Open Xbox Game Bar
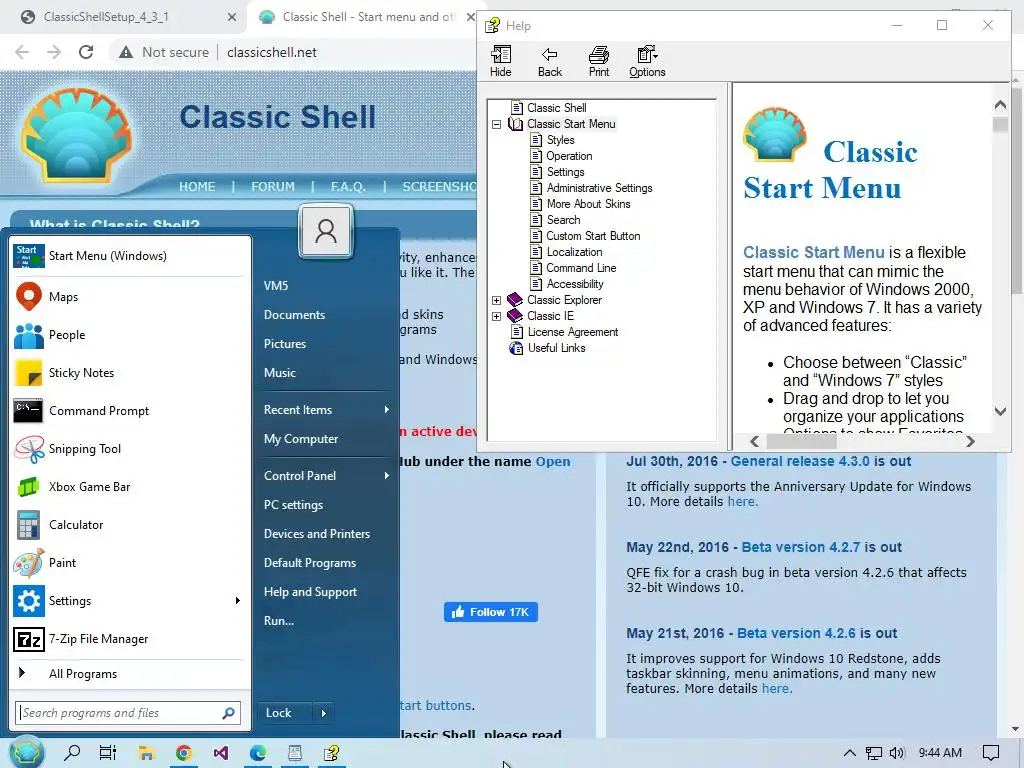Viewport: 1024px width, 768px height. [x=129, y=487]
